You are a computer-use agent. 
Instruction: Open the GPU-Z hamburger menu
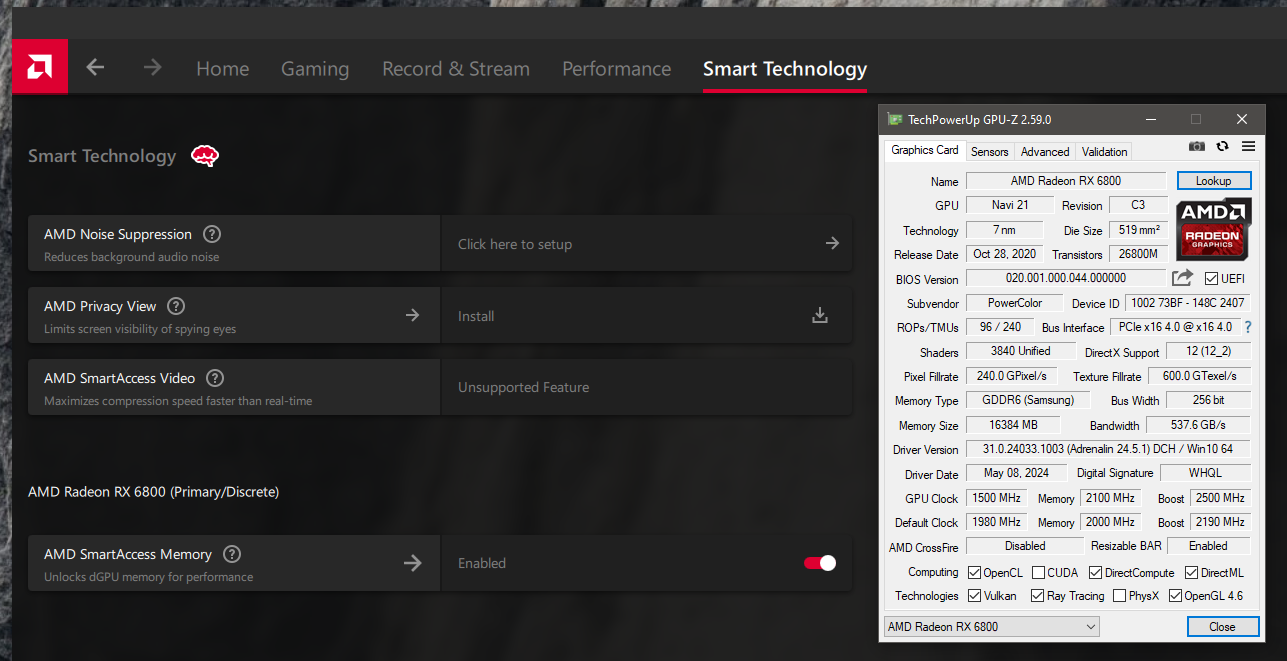(x=1248, y=146)
